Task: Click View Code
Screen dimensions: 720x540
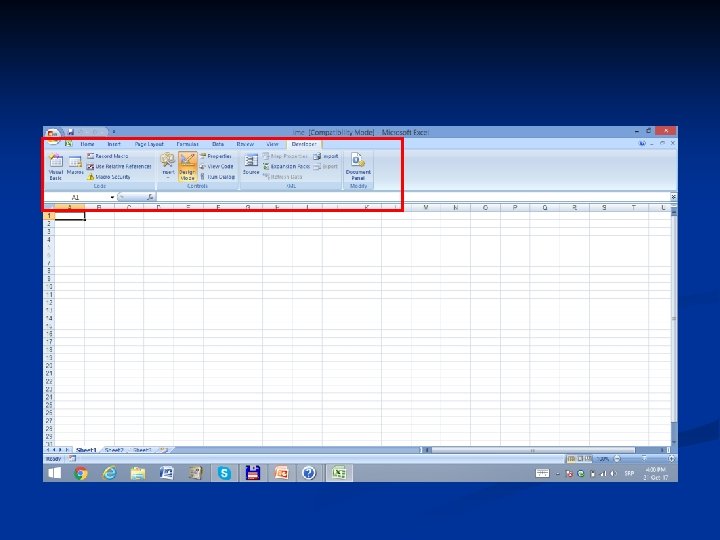Action: click(217, 166)
